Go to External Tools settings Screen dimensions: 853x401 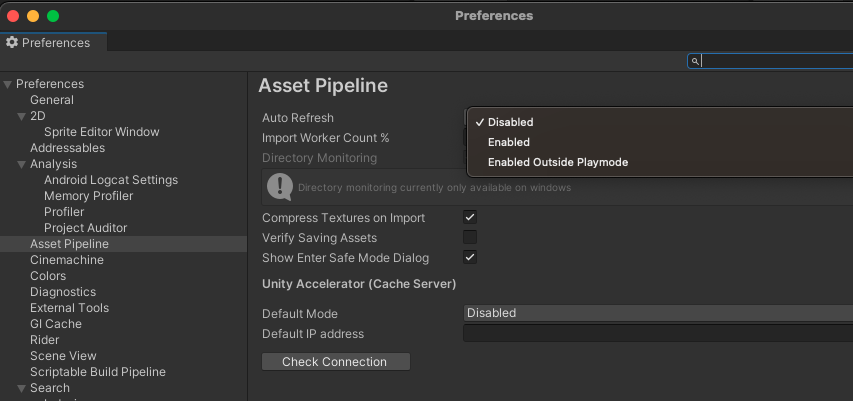tap(69, 308)
